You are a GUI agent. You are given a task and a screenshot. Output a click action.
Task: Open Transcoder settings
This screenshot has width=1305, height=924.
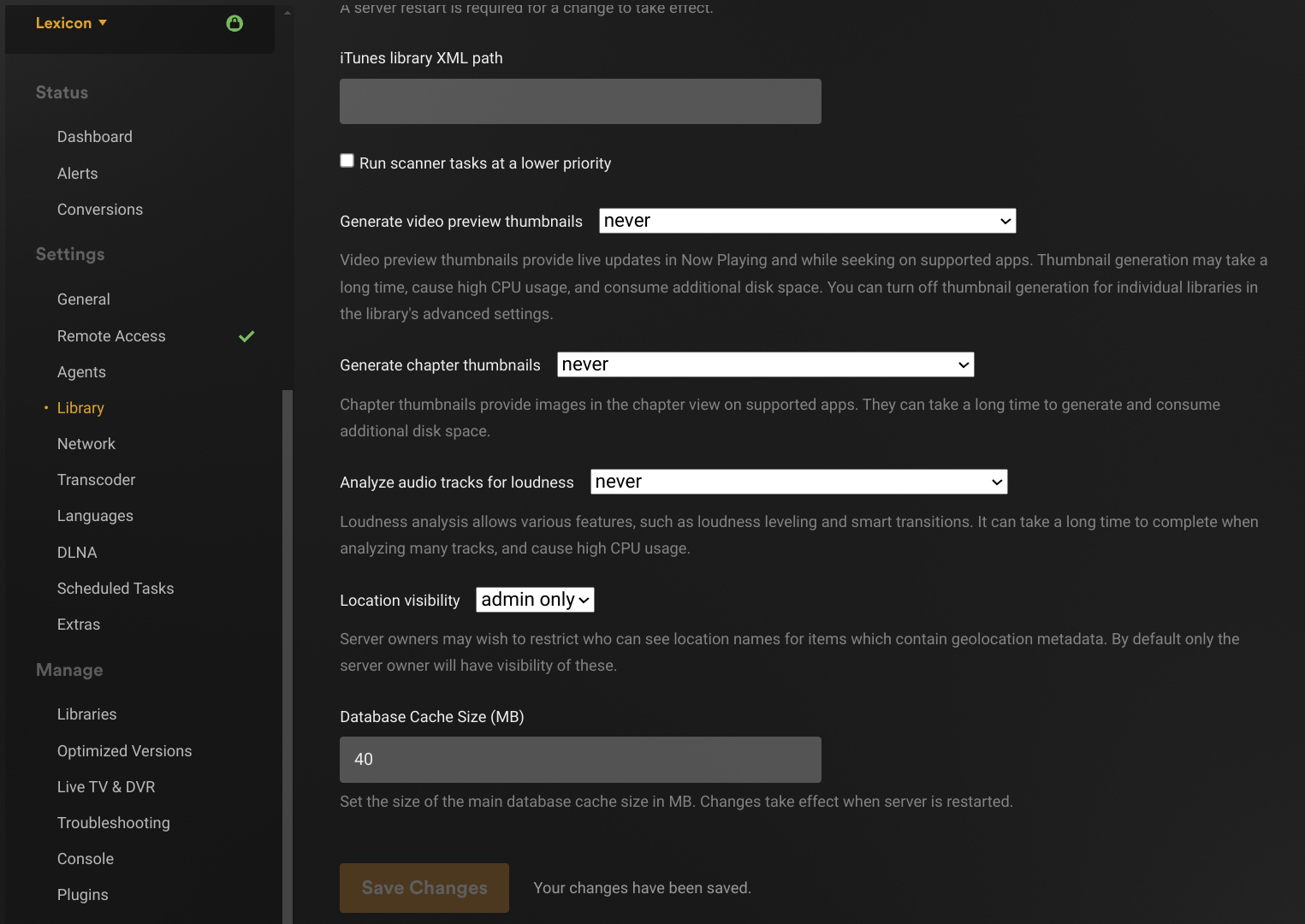(97, 480)
